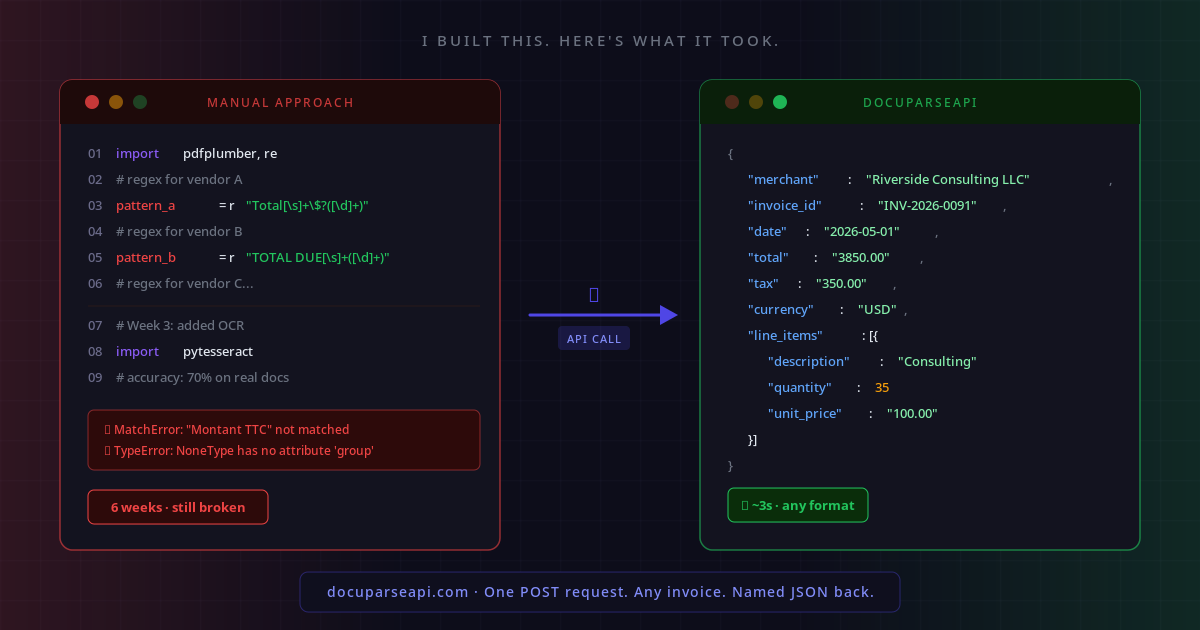The image size is (1200, 630).
Task: Click the value "2026-05-01"
Action: [x=862, y=232]
